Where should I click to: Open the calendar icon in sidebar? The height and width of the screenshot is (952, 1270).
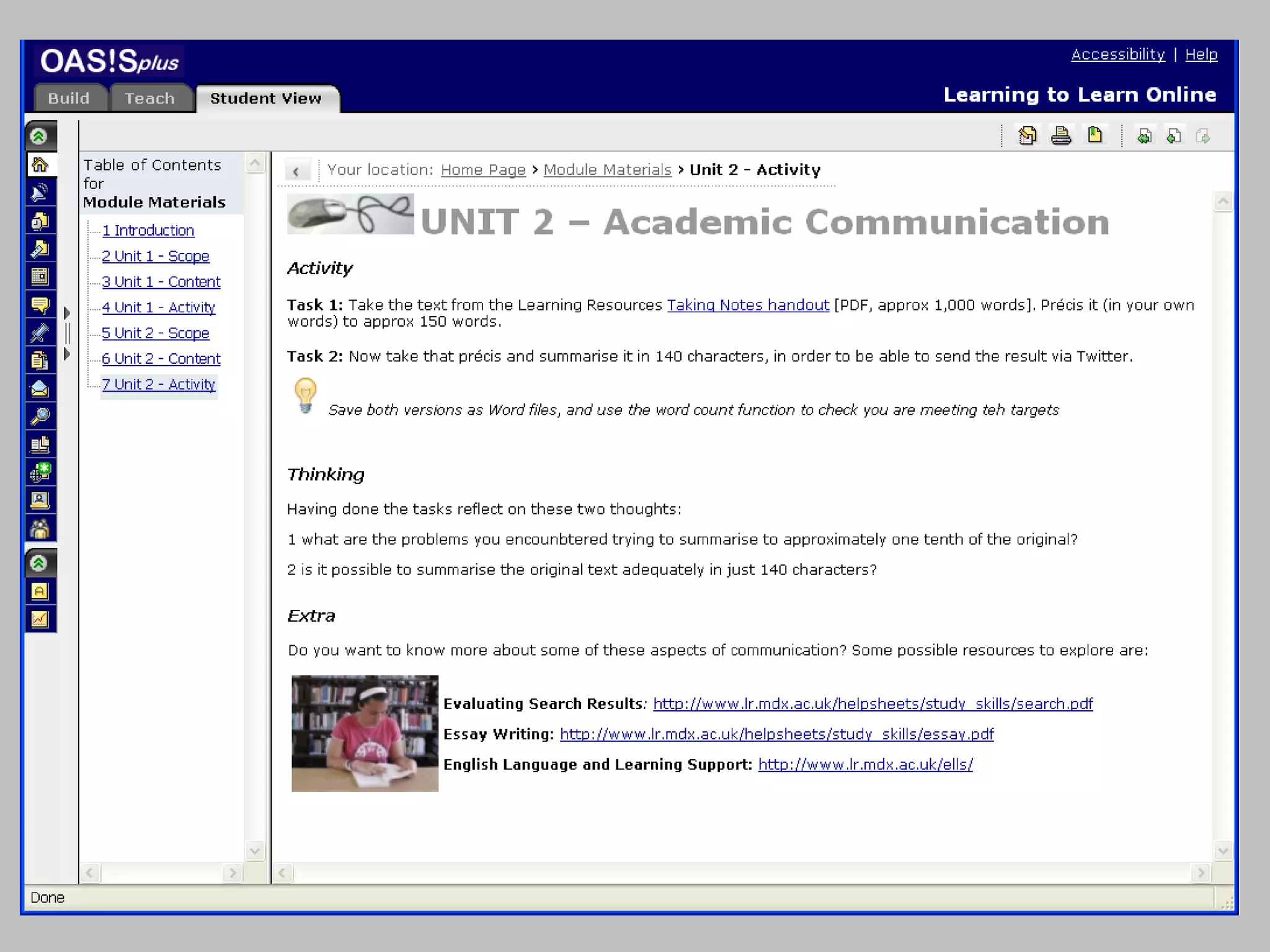pos(40,276)
